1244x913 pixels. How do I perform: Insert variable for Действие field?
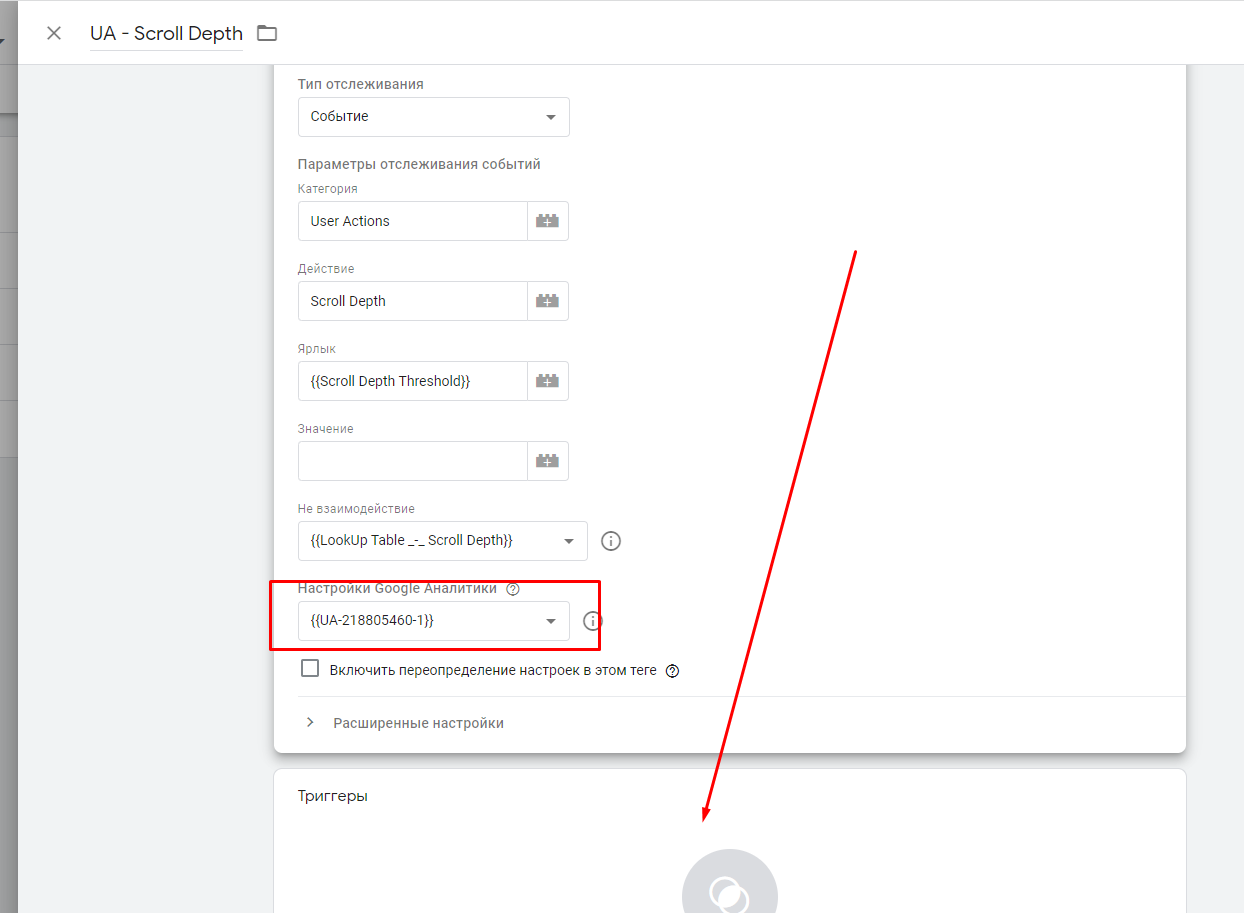(547, 301)
